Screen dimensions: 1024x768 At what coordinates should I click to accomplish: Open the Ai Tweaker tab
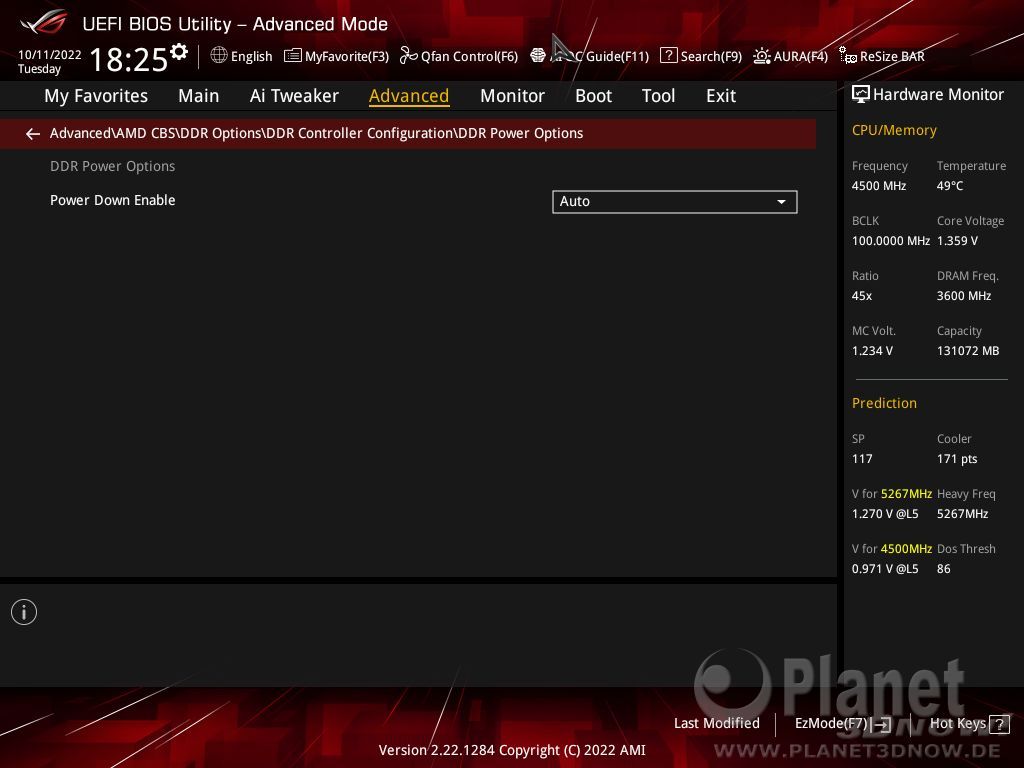point(294,96)
